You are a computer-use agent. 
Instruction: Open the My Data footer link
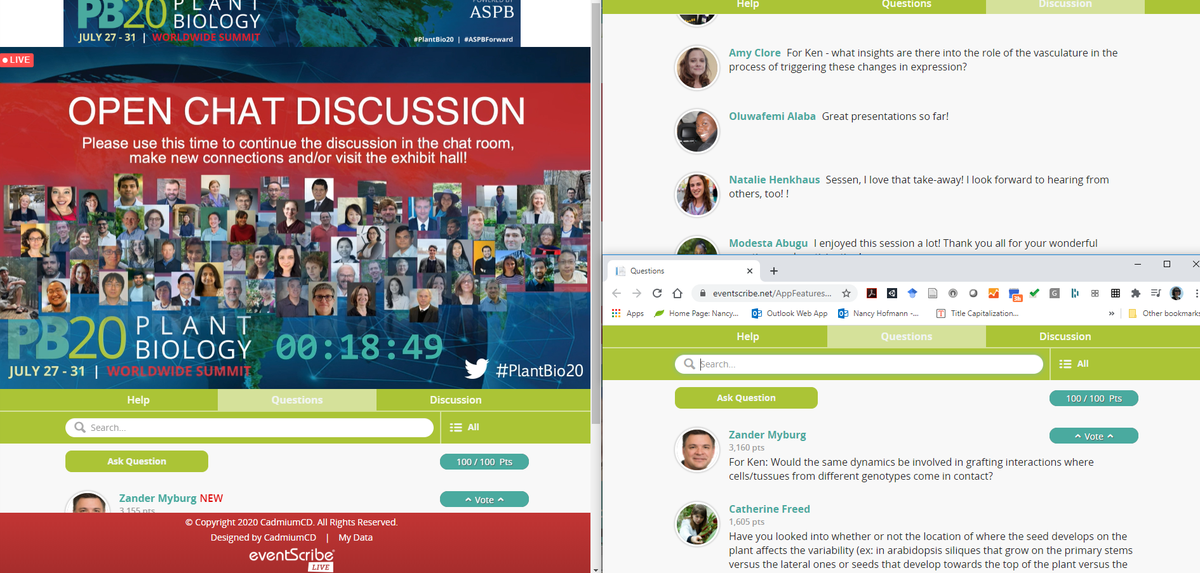click(355, 537)
